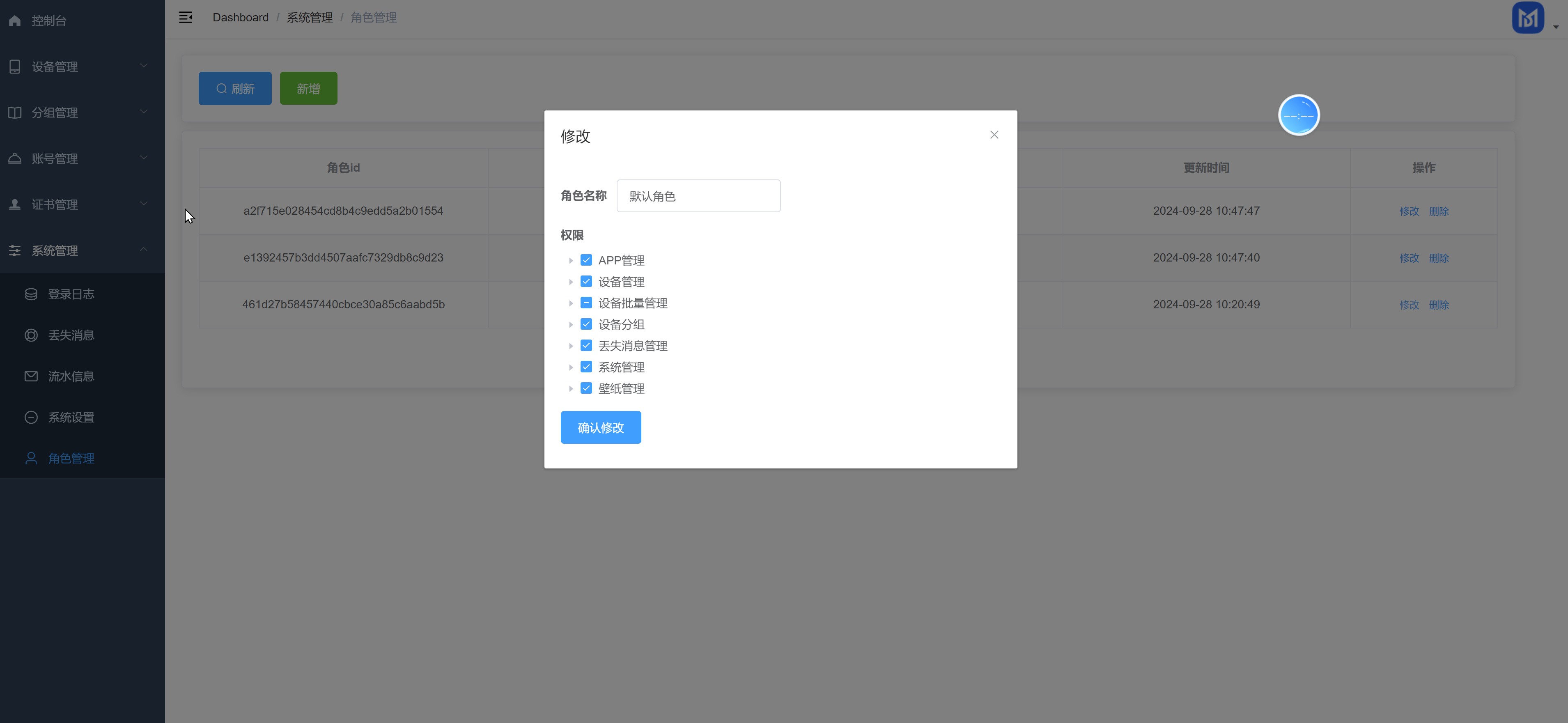This screenshot has height=723, width=1568.
Task: Uncheck the 丢失消息管理 permission checkbox
Action: coord(586,345)
